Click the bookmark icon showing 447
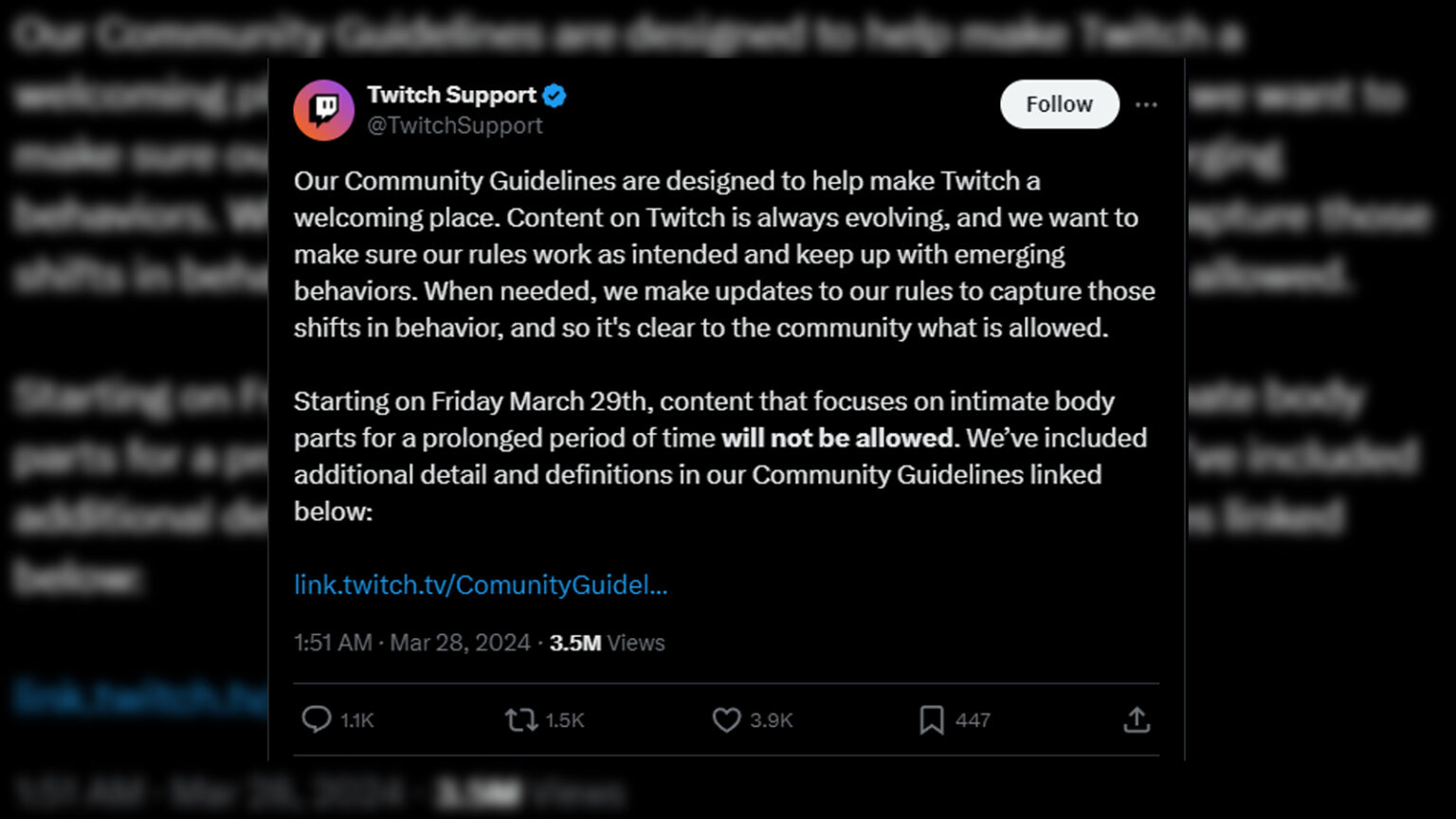The height and width of the screenshot is (819, 1456). (934, 720)
